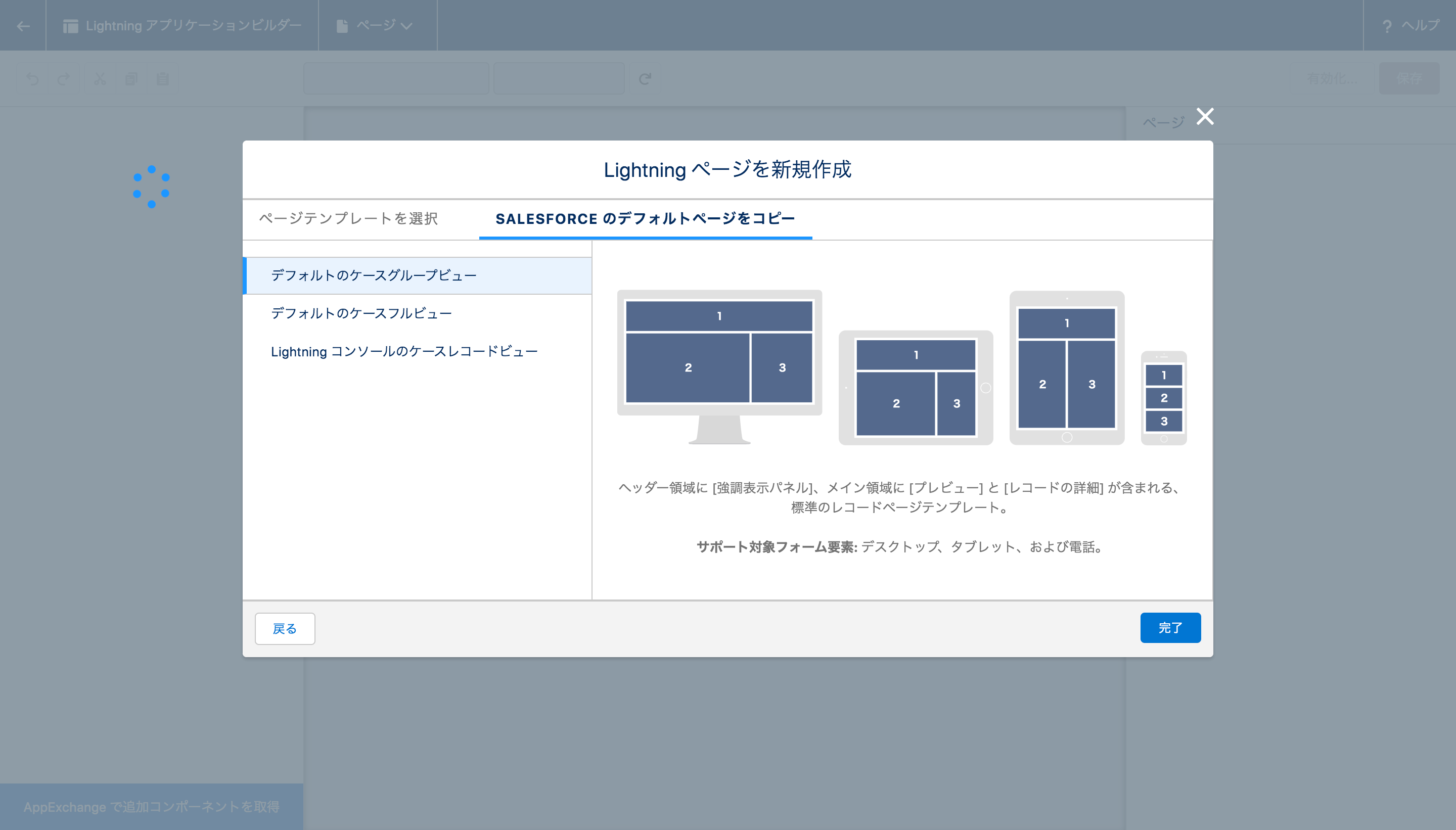Expand the ページ dropdown menu
The image size is (1456, 830).
376,26
